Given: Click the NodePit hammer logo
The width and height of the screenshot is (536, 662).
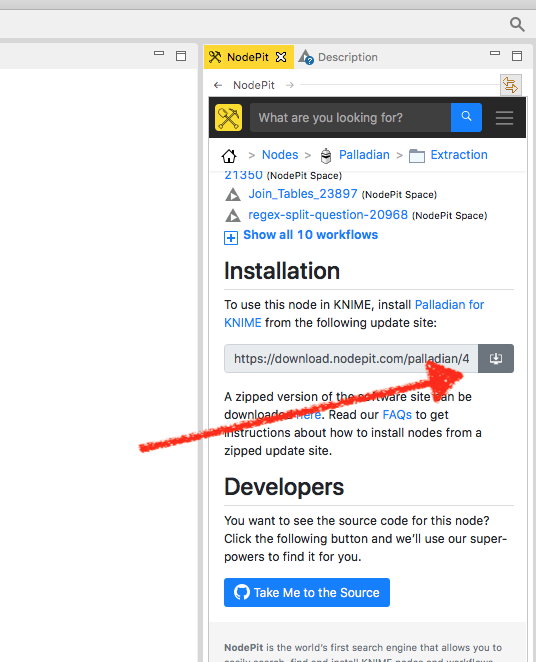Looking at the screenshot, I should 228,117.
